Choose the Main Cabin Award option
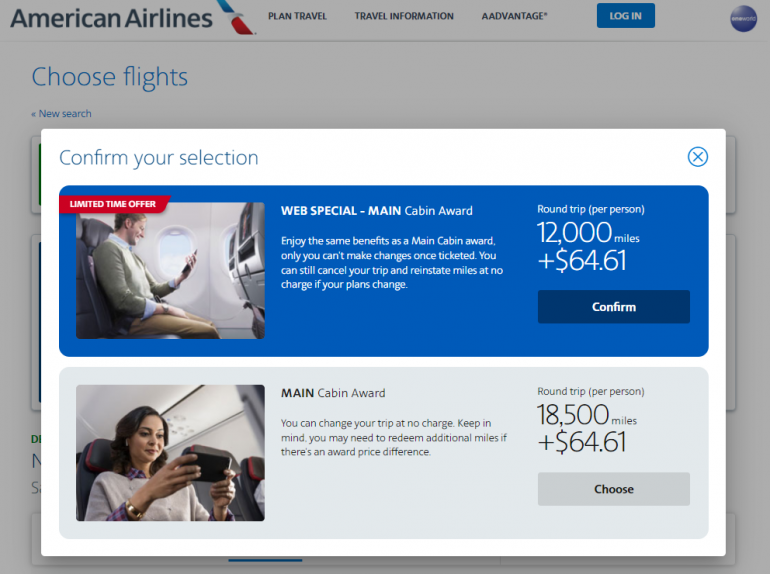Image resolution: width=770 pixels, height=574 pixels. click(613, 489)
